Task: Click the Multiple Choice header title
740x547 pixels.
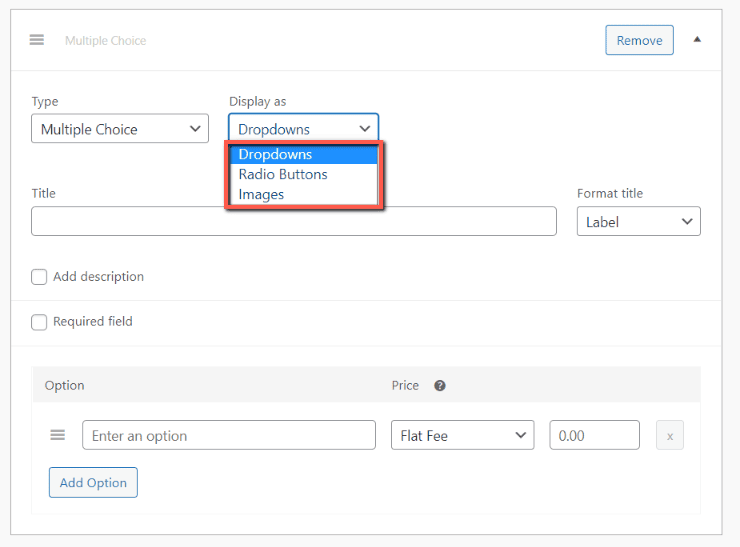Action: [x=105, y=41]
